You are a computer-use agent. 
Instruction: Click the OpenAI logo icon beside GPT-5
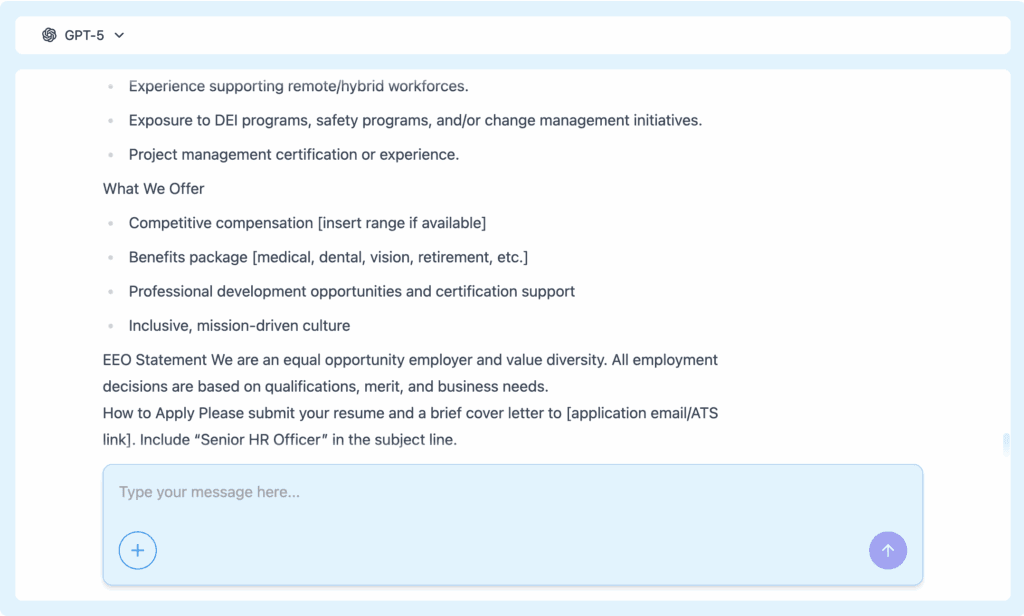point(49,35)
